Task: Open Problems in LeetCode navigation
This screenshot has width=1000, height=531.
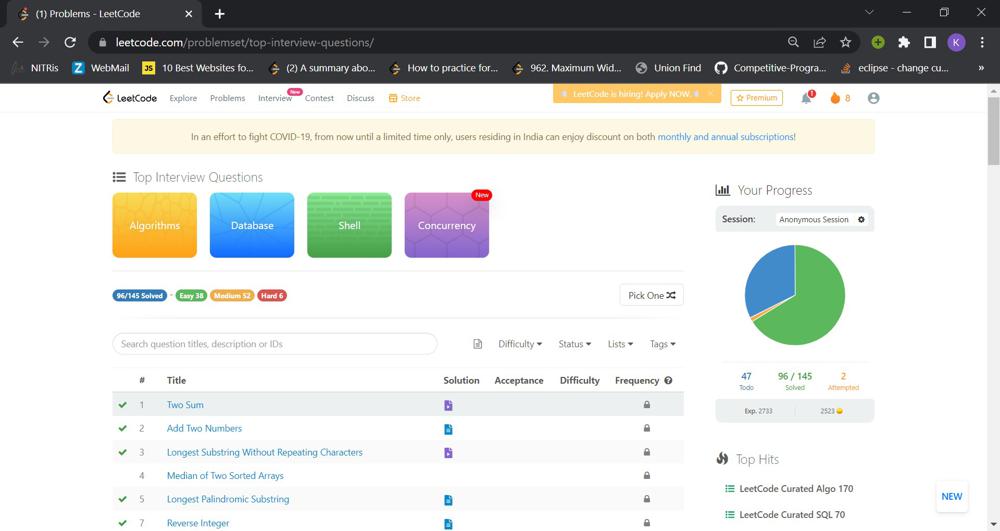Action: 228,98
